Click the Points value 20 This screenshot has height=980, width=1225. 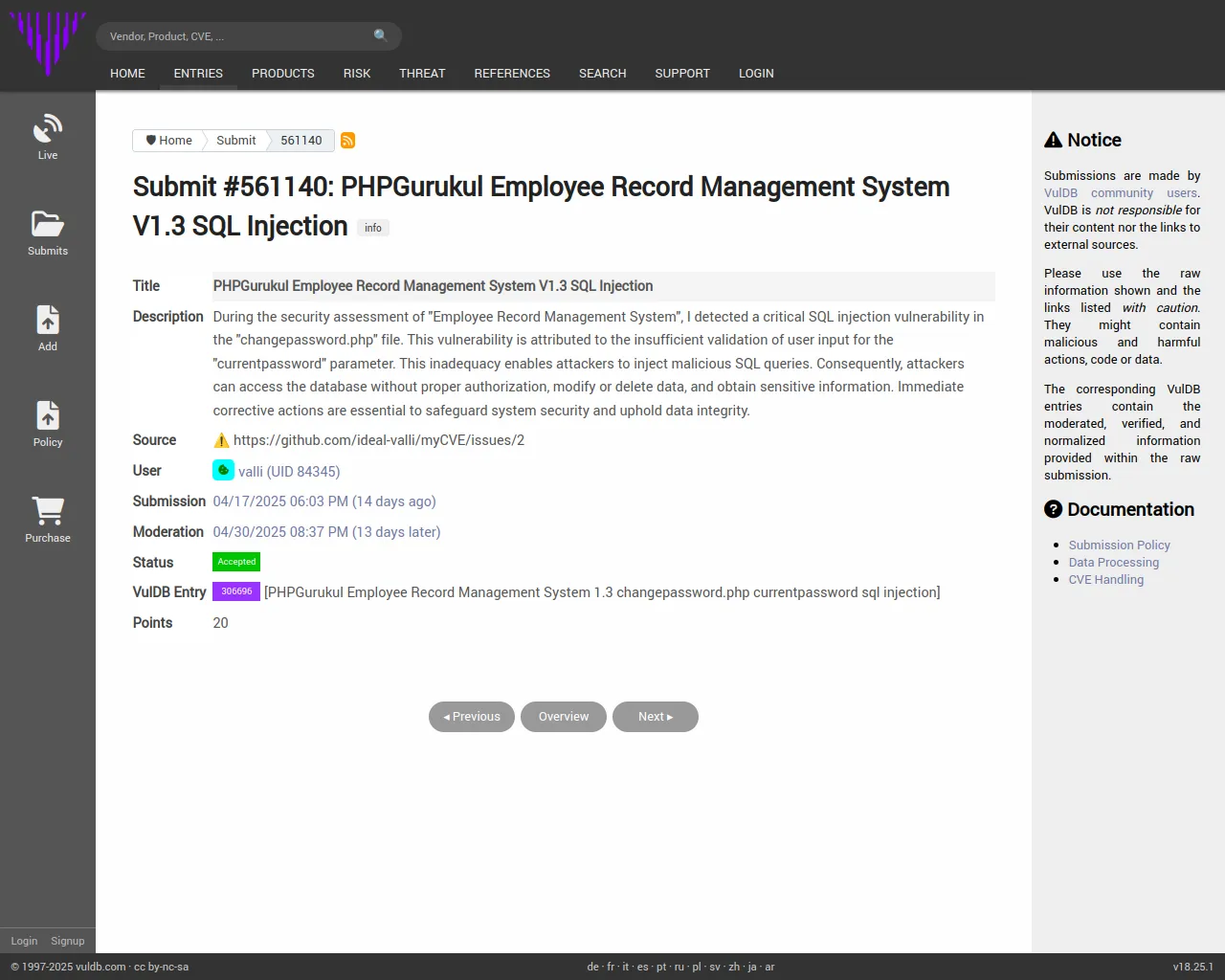tap(220, 623)
